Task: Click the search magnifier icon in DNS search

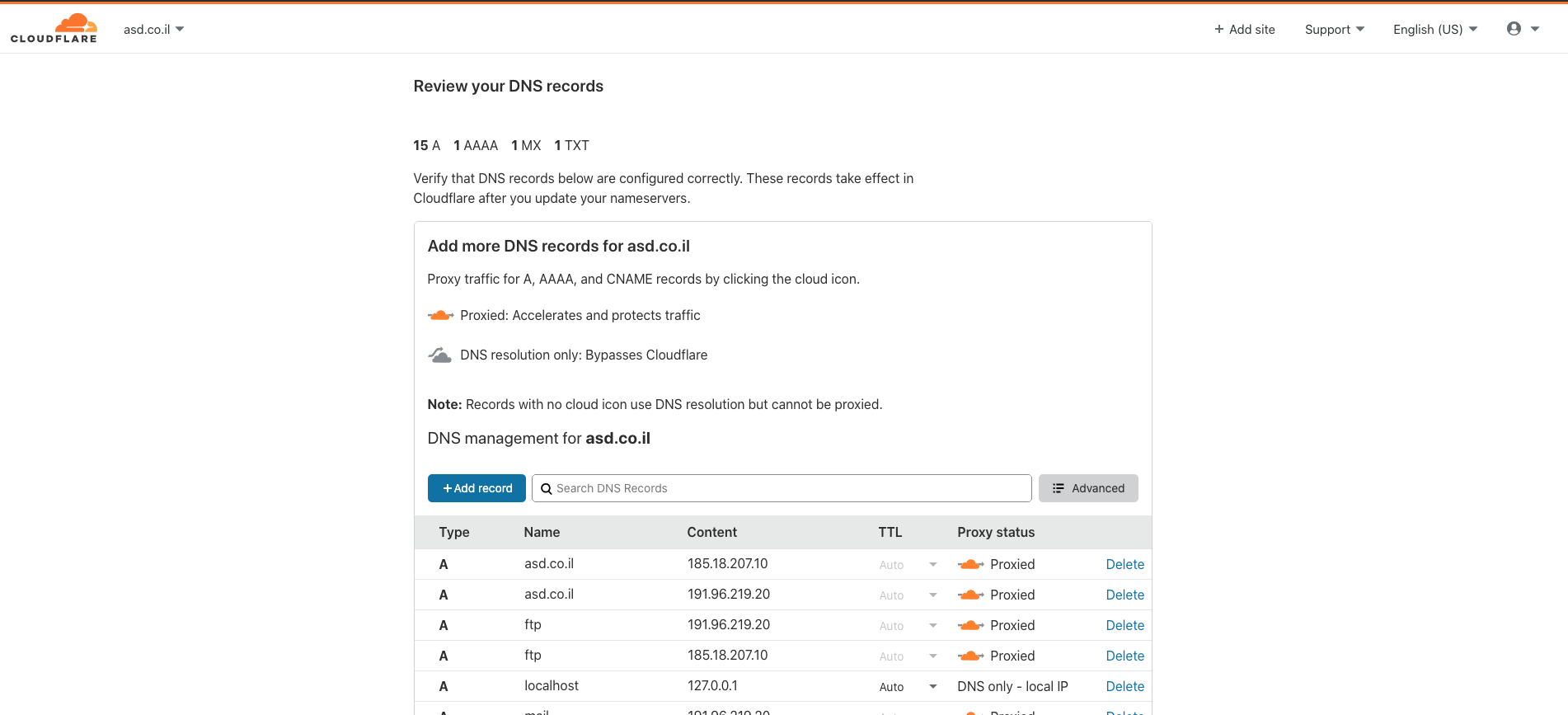Action: (546, 489)
